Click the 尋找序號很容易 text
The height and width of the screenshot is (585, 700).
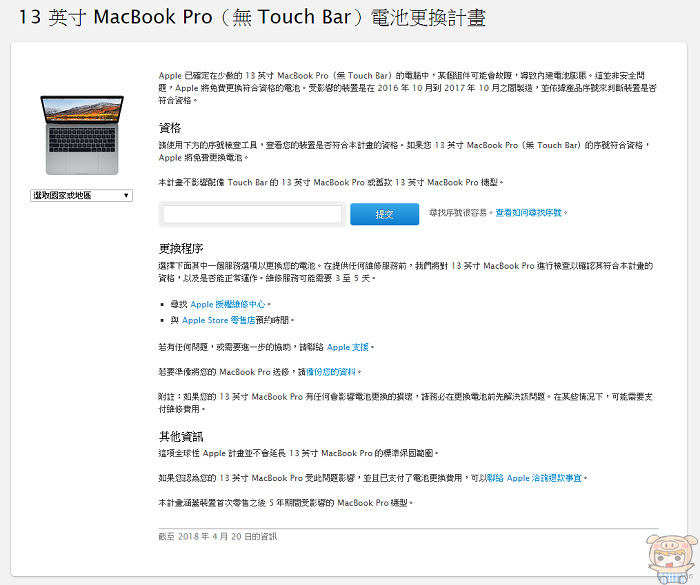click(x=458, y=213)
